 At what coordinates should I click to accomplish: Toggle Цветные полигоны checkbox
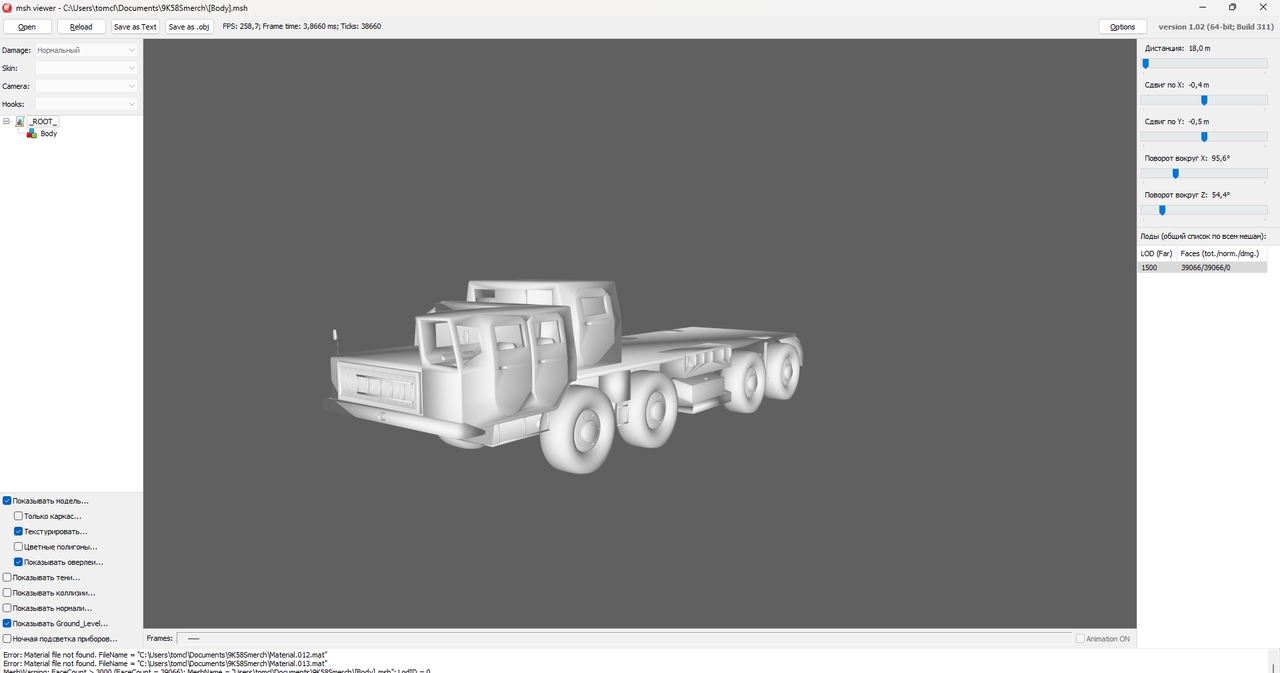pyautogui.click(x=18, y=547)
